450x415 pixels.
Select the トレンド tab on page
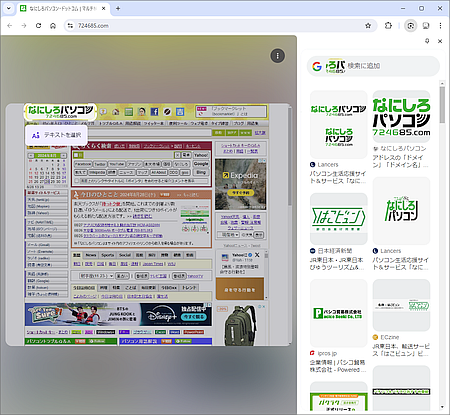(x=189, y=288)
